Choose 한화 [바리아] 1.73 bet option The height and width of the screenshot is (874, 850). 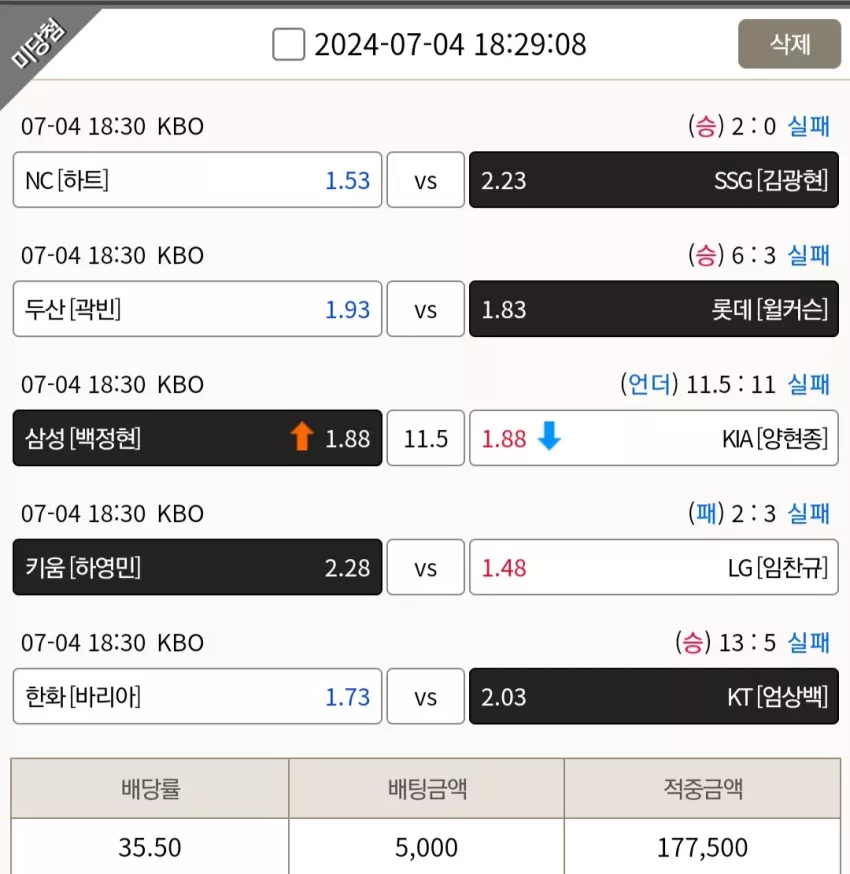tap(197, 697)
